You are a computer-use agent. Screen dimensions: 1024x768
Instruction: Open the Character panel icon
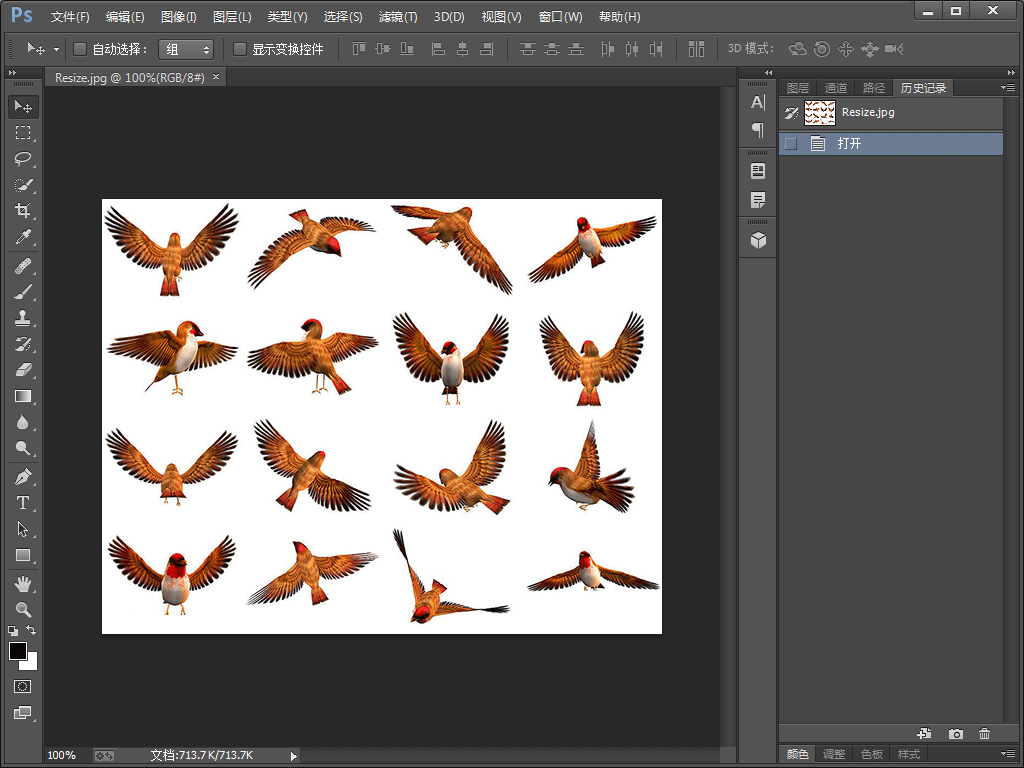pos(758,102)
